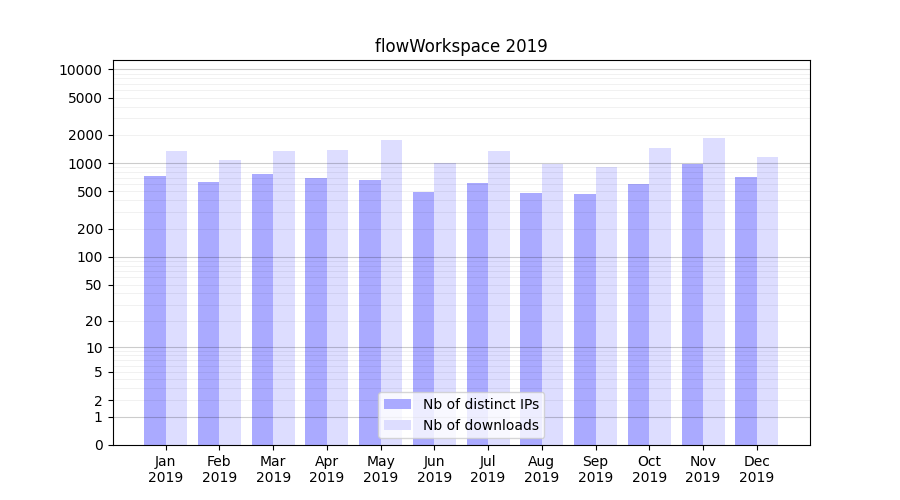Select the 2000 y-axis tick label
This screenshot has width=900, height=500.
84,135
